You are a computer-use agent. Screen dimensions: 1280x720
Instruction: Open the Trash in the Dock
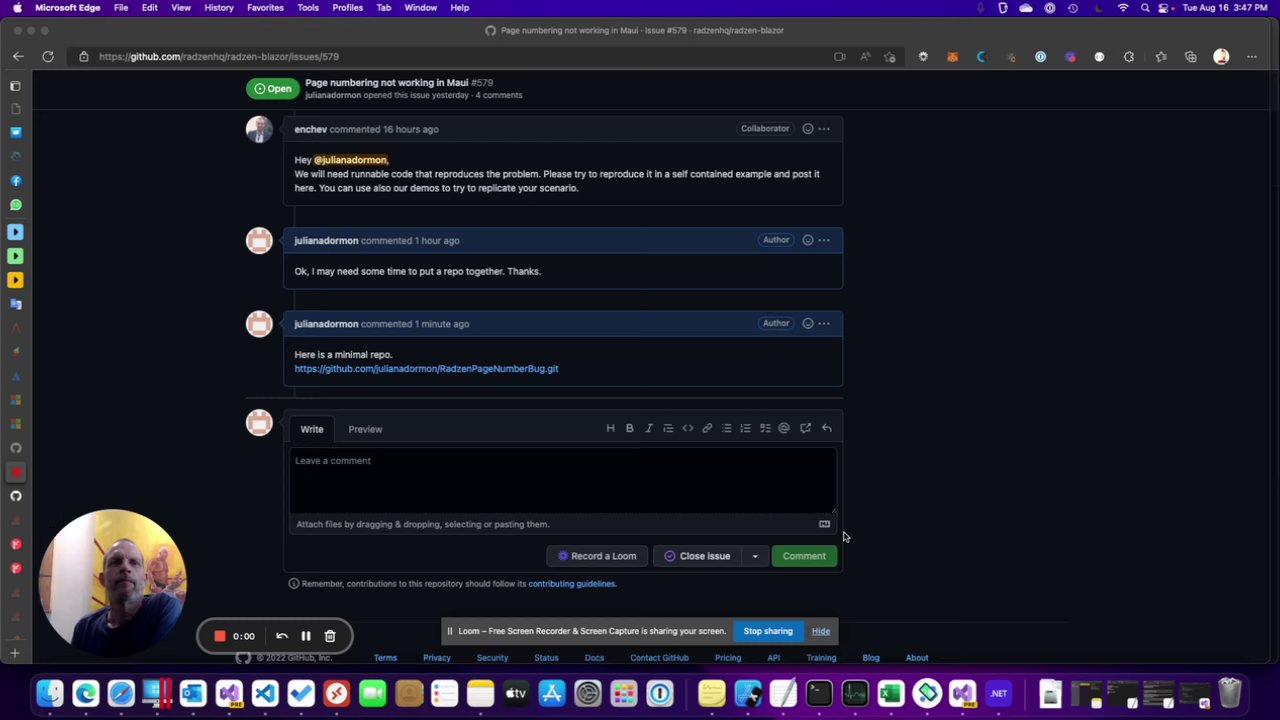coord(1229,693)
